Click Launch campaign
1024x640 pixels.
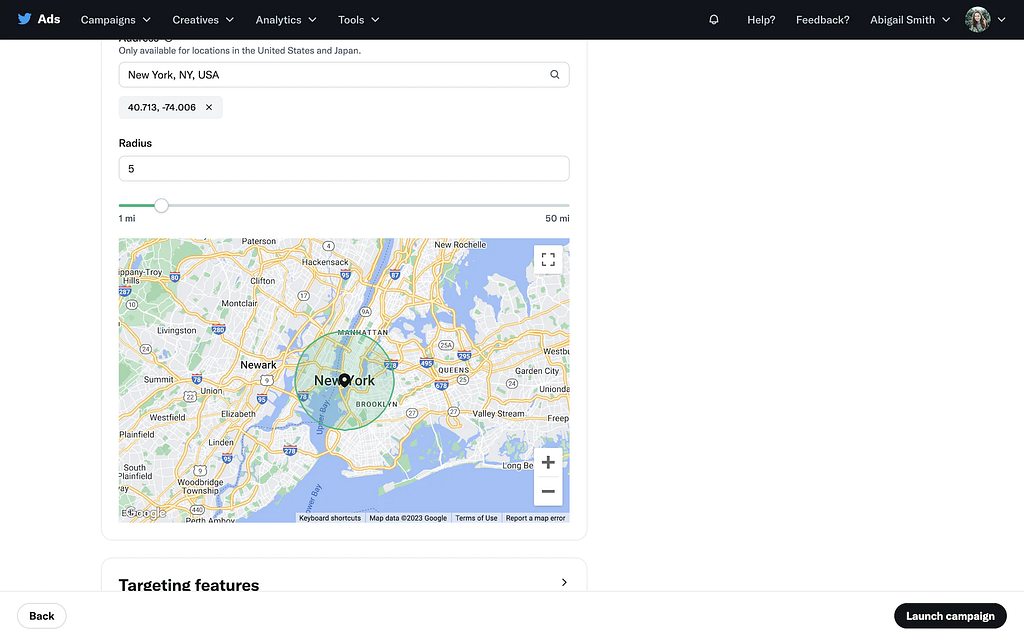tap(950, 616)
